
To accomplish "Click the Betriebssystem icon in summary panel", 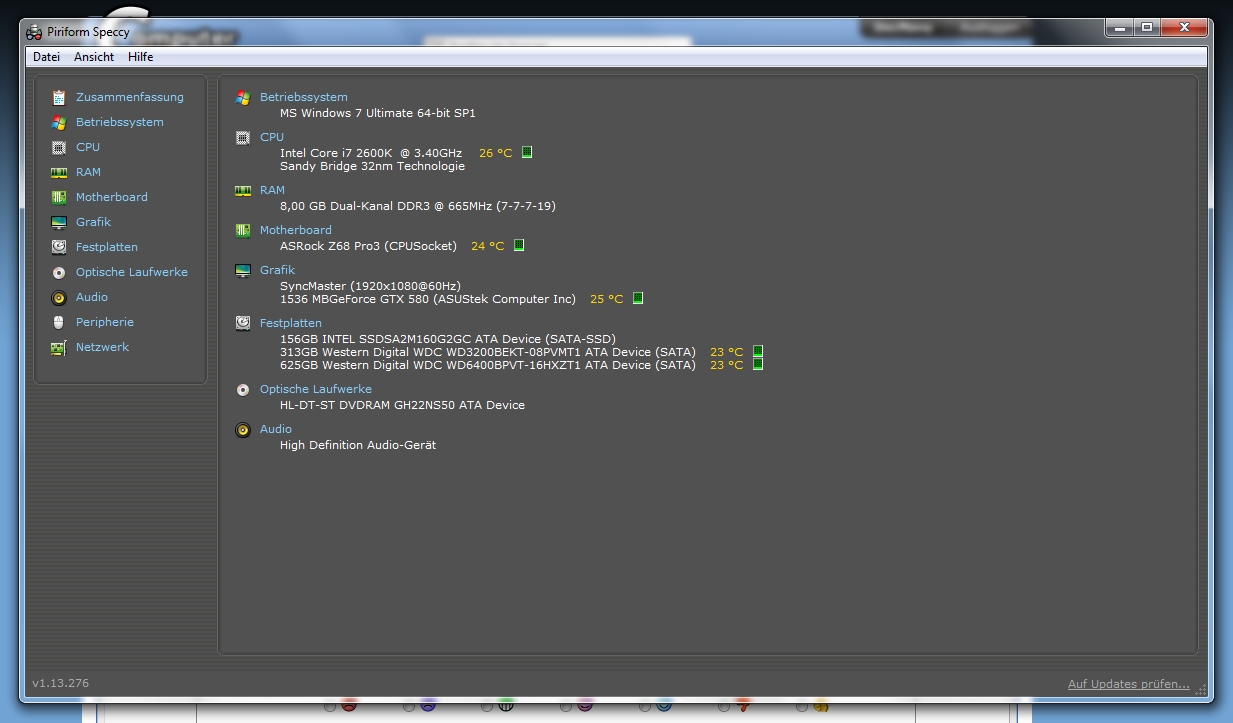I will coord(242,97).
